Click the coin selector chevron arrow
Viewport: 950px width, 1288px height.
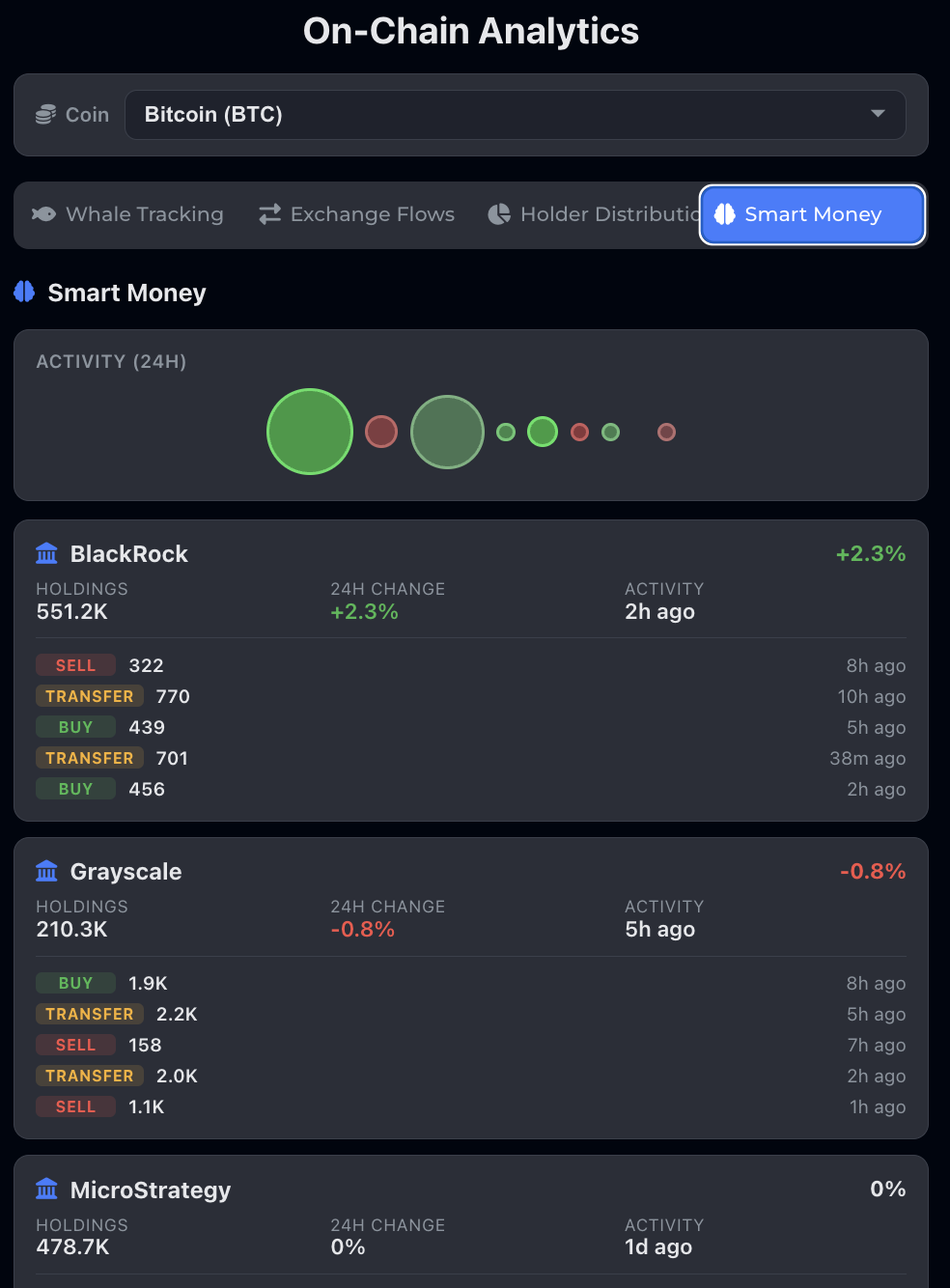[877, 114]
